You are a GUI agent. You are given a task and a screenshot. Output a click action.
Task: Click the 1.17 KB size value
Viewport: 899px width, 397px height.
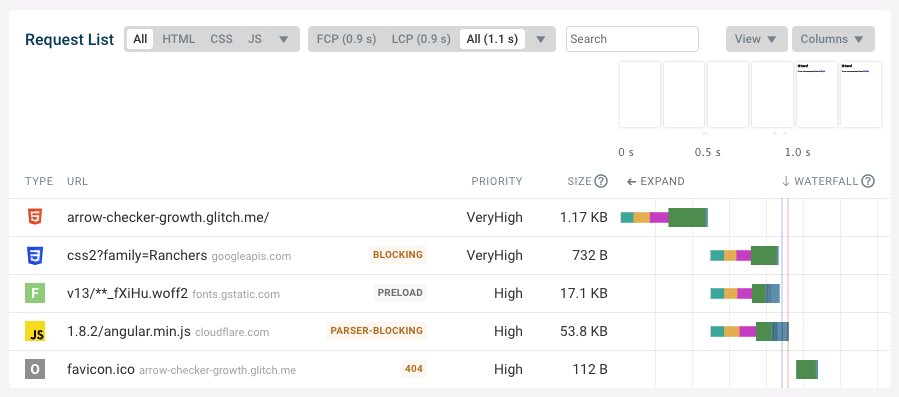click(584, 217)
